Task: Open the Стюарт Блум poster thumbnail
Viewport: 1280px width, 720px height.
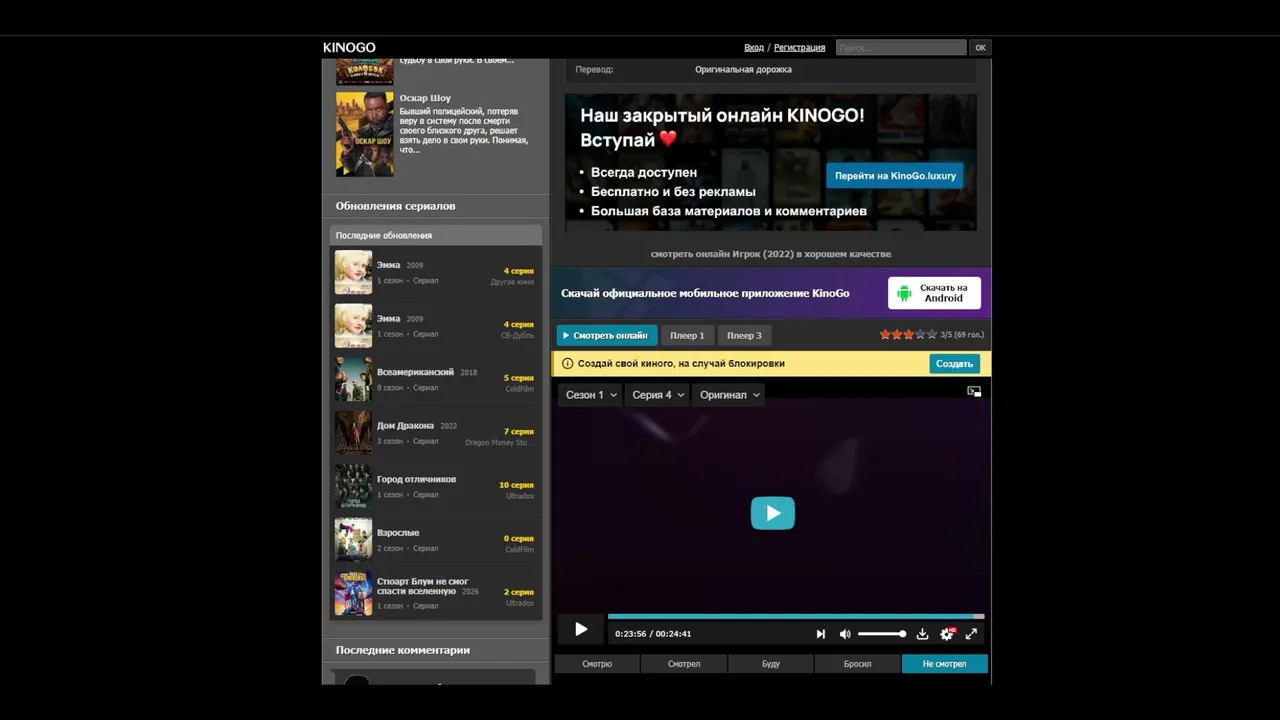Action: 353,593
